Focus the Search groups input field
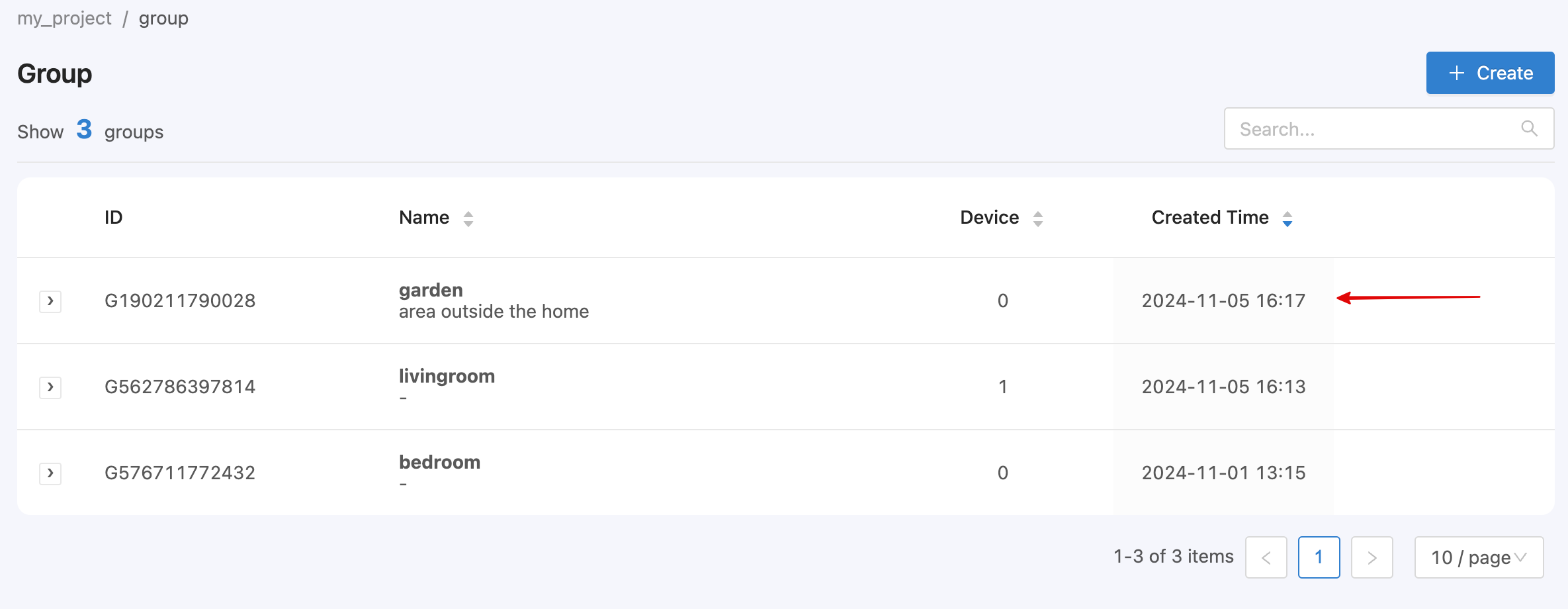 coord(1389,128)
